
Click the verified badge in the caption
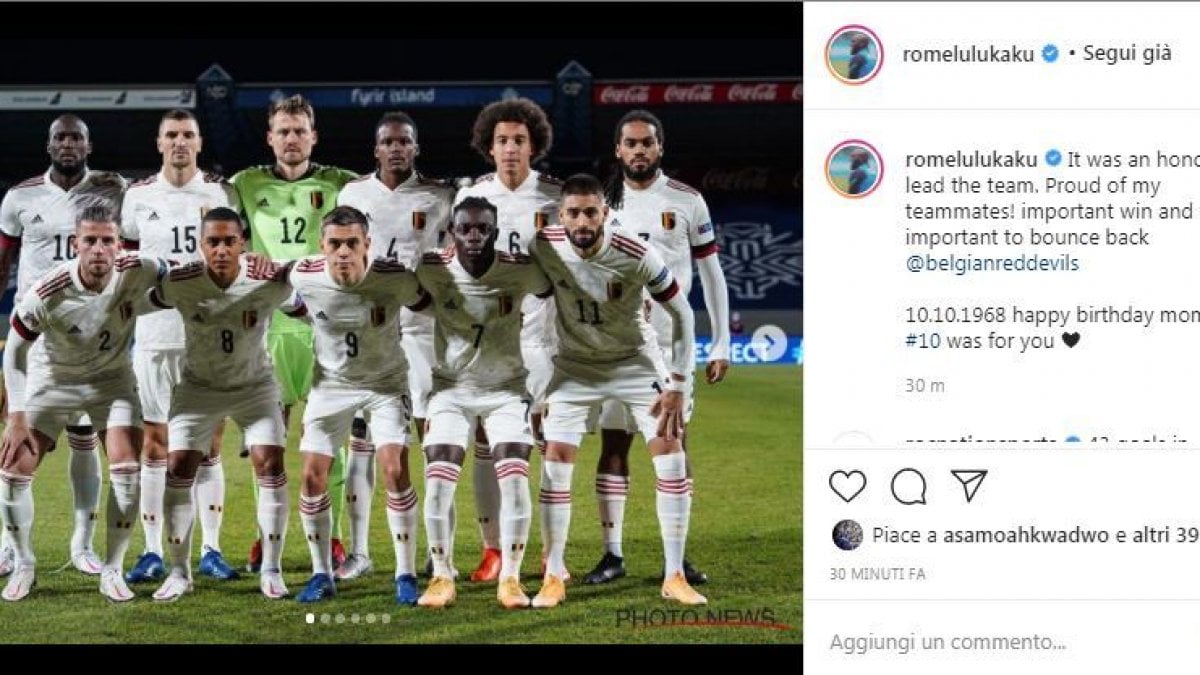(x=1053, y=159)
